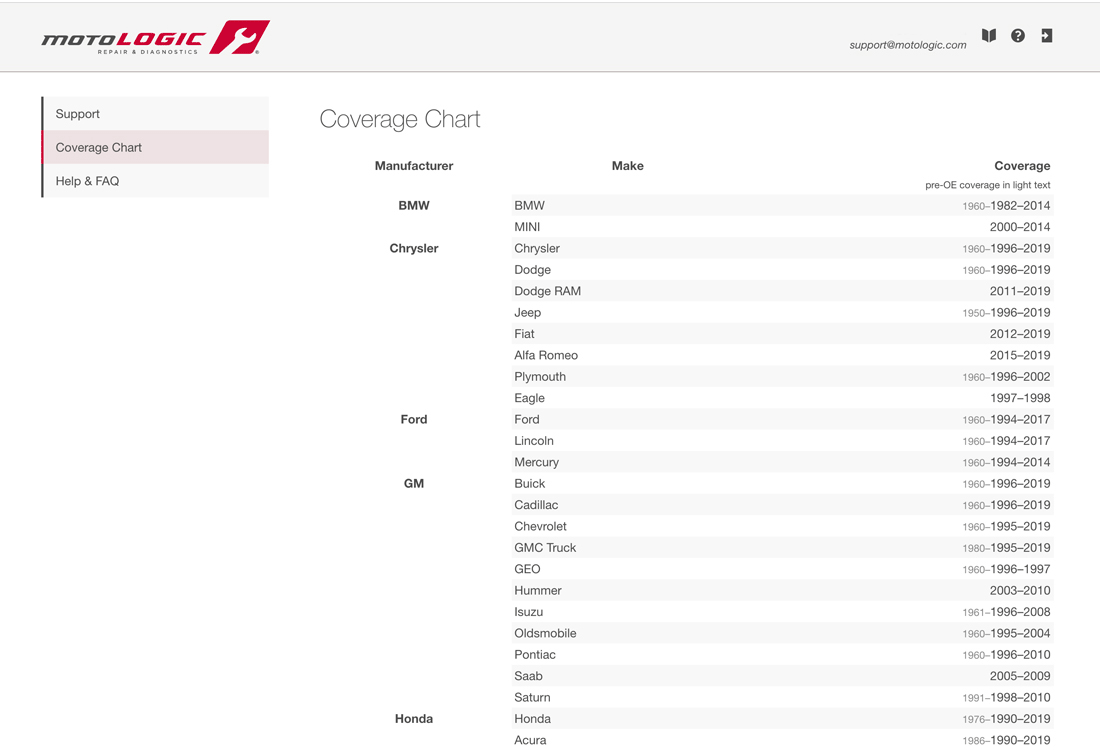
Task: Select the Support sidebar menu item
Action: click(x=155, y=114)
